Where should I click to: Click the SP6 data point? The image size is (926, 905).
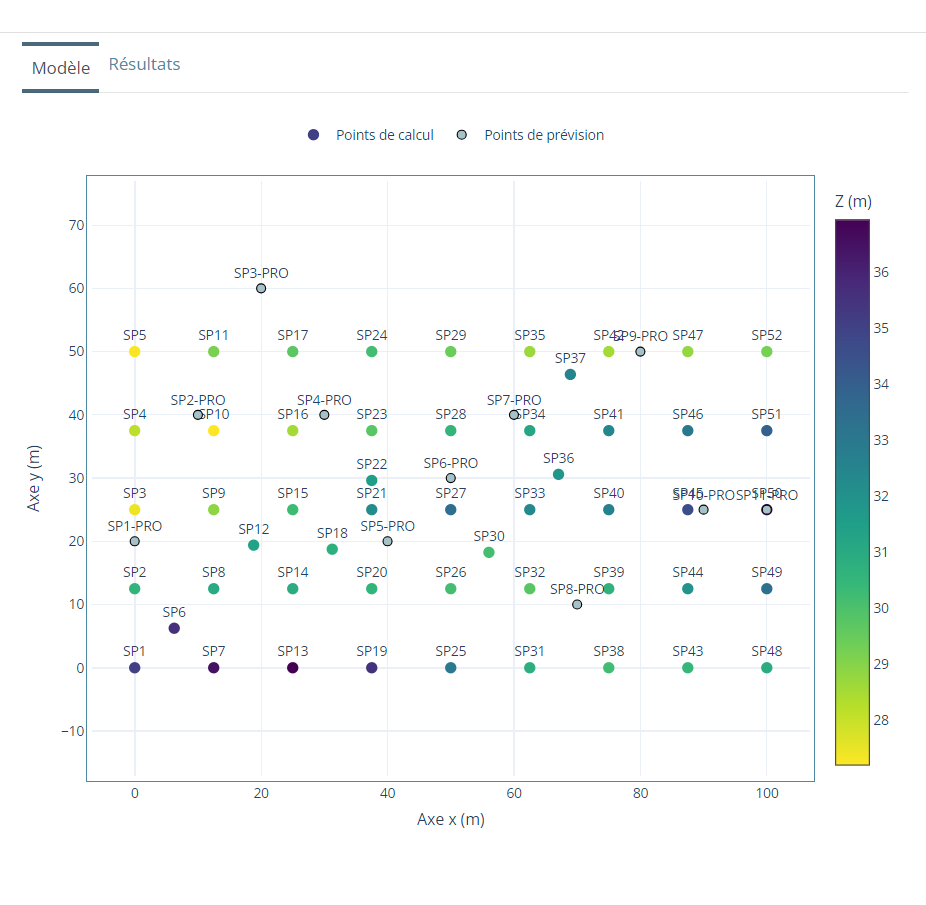[x=174, y=628]
